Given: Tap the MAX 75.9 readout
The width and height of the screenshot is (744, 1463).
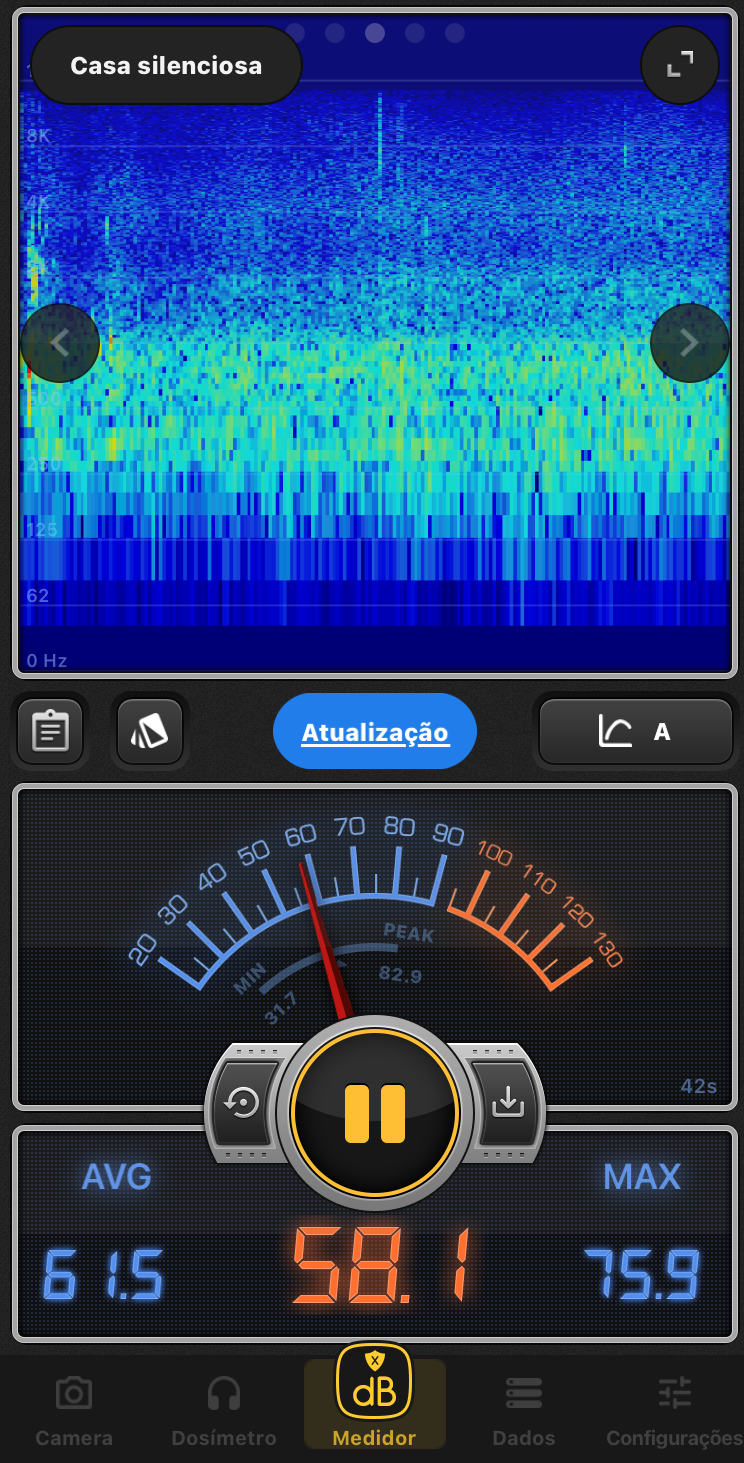Looking at the screenshot, I should coord(642,1275).
